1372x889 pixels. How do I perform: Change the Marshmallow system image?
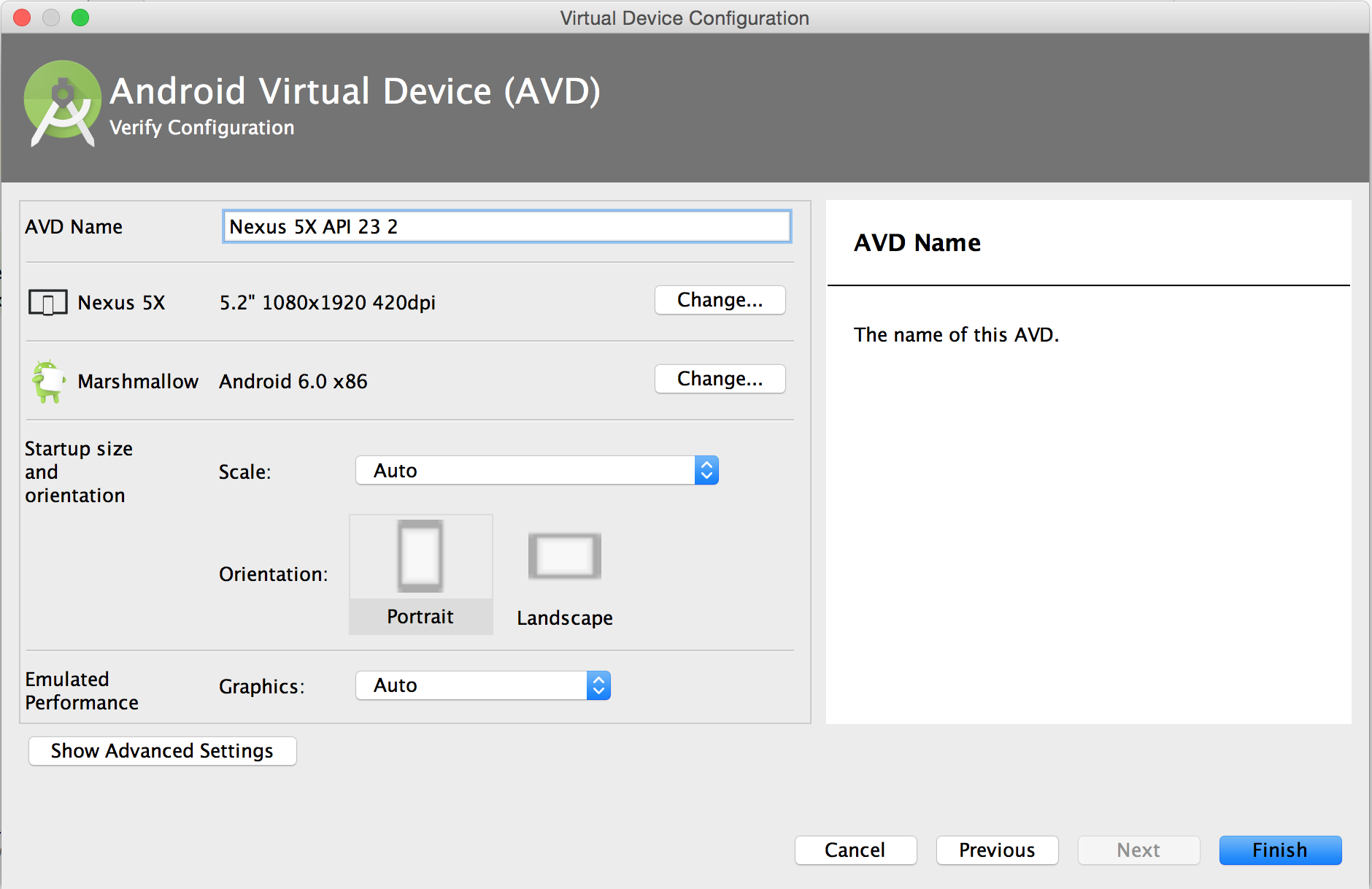[x=720, y=379]
